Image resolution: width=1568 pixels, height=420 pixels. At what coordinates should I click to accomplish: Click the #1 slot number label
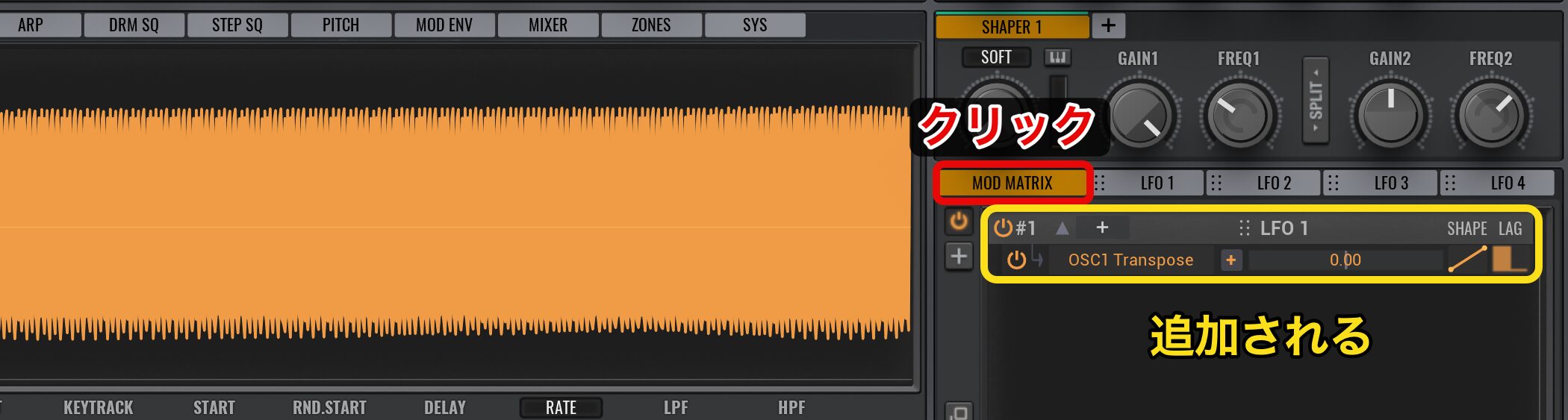pos(1026,228)
